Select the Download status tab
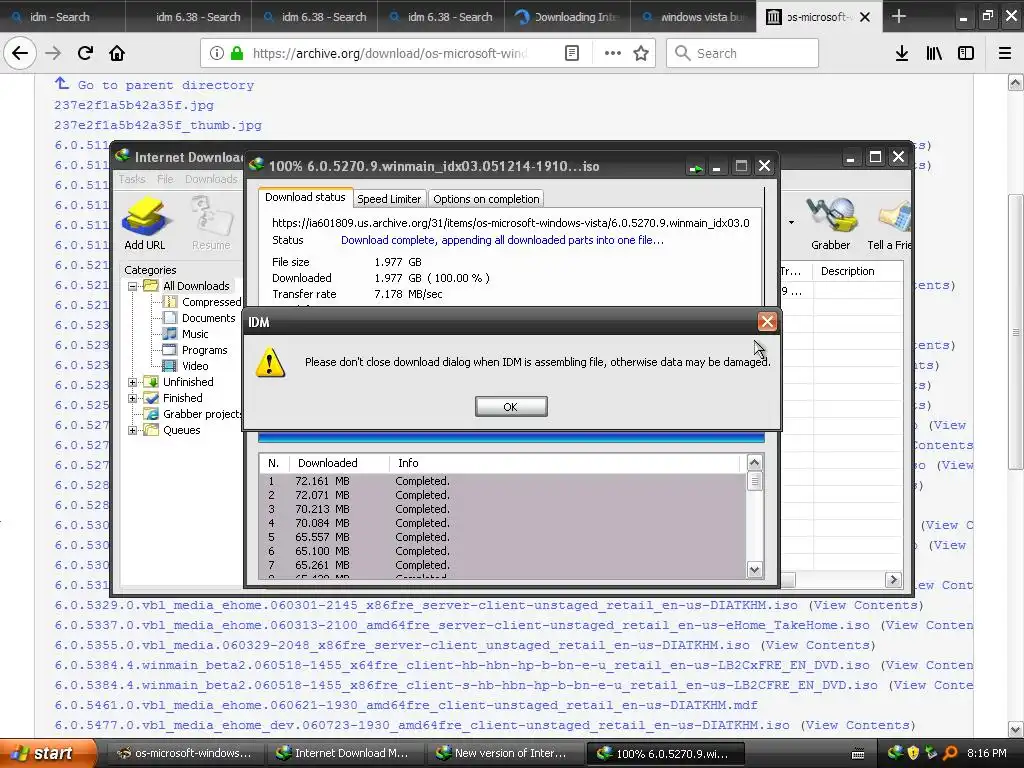The width and height of the screenshot is (1024, 768). 305,197
